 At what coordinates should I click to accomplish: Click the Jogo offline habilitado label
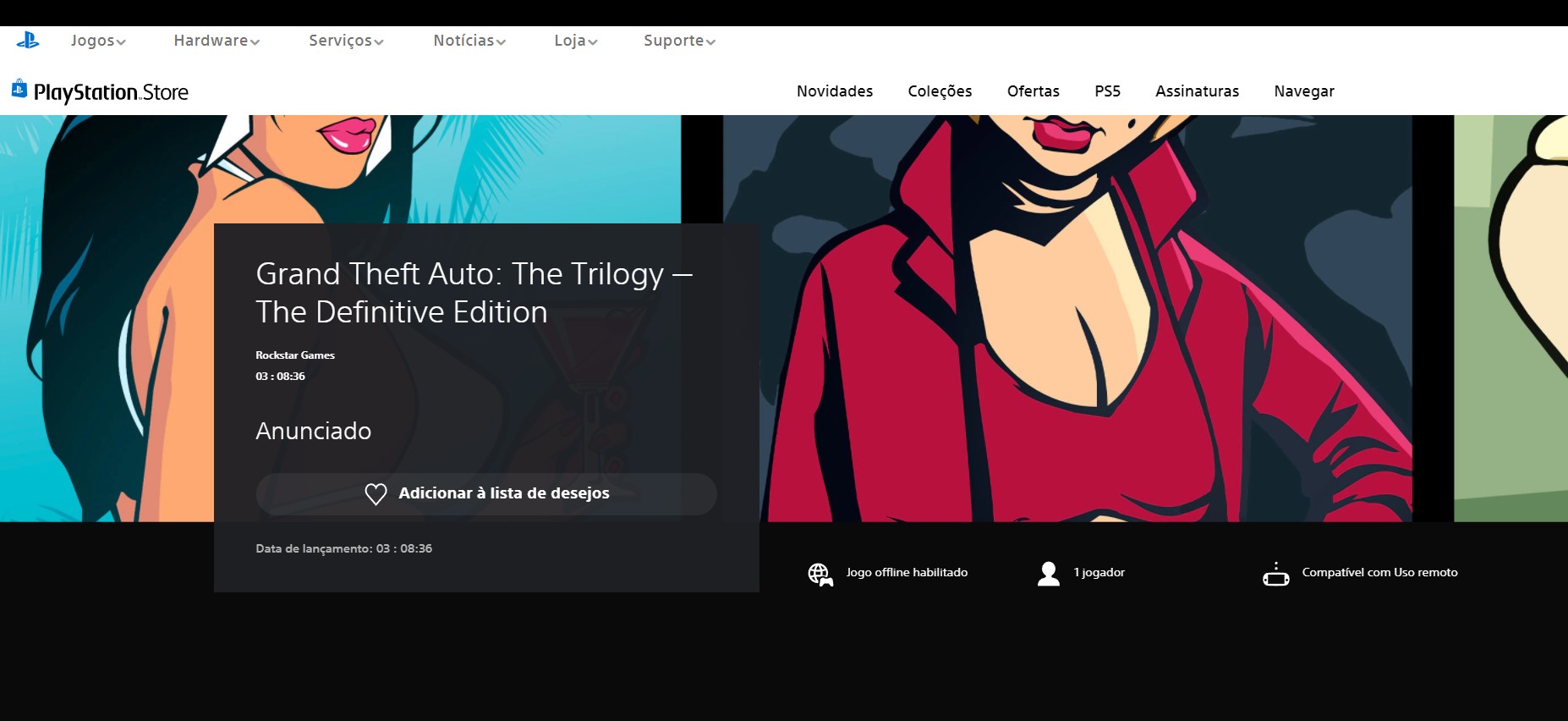tap(907, 573)
